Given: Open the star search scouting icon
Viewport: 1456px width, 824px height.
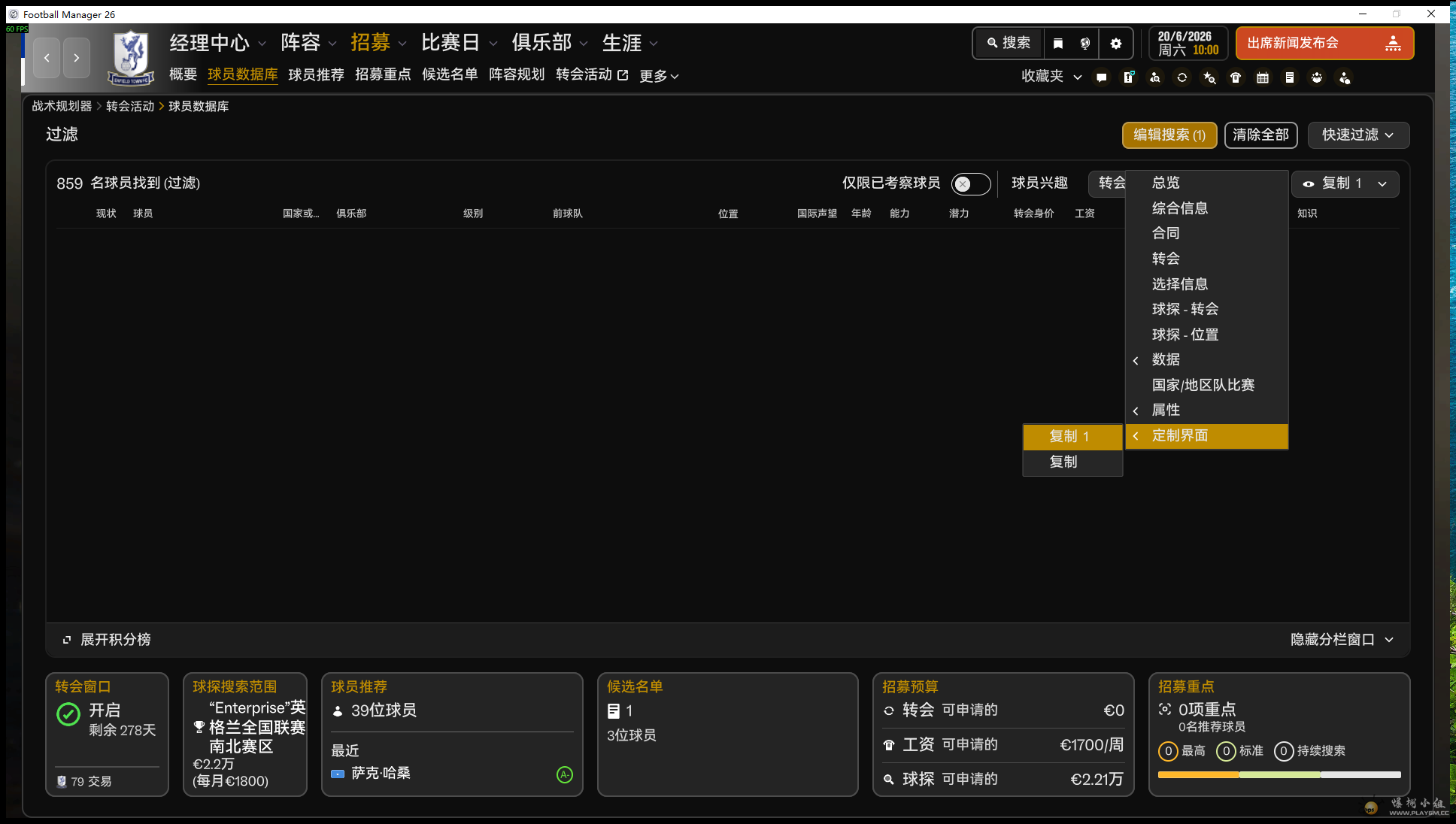Looking at the screenshot, I should [1209, 77].
